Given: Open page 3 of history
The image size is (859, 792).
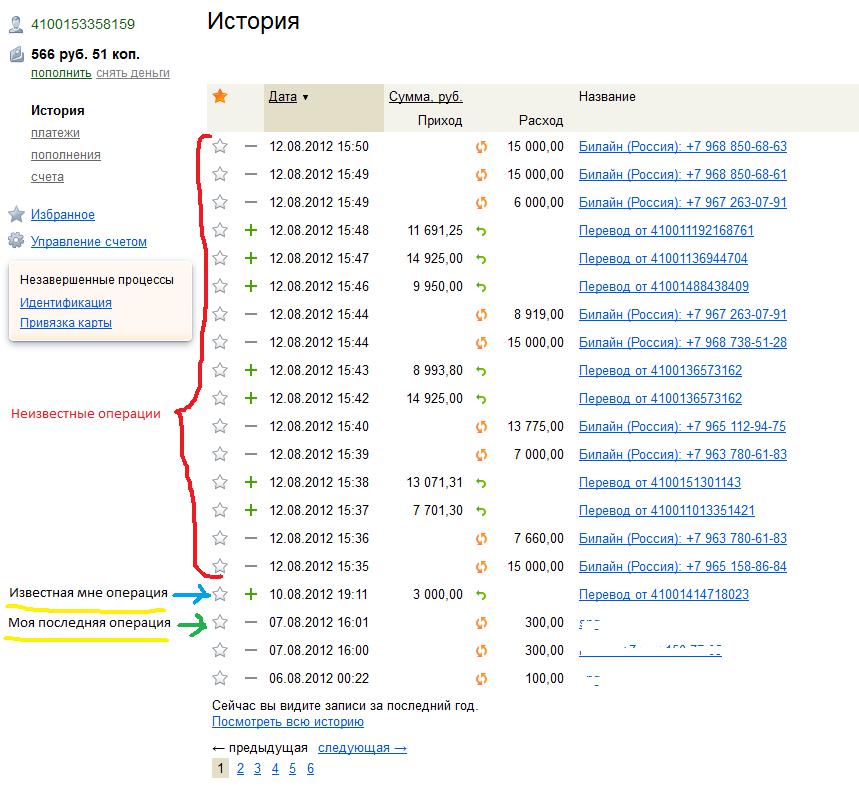Looking at the screenshot, I should coord(257,768).
